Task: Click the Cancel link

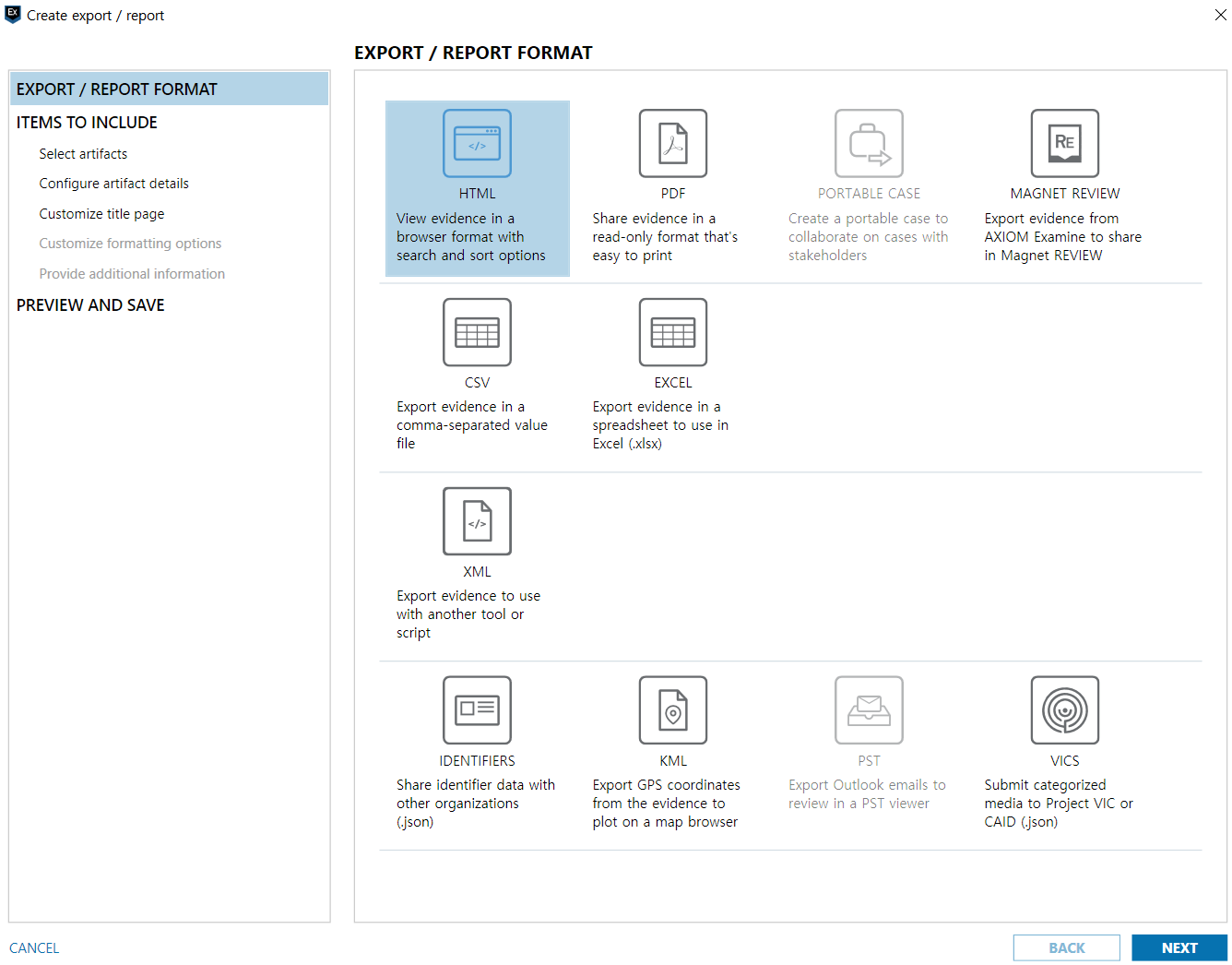Action: (34, 948)
